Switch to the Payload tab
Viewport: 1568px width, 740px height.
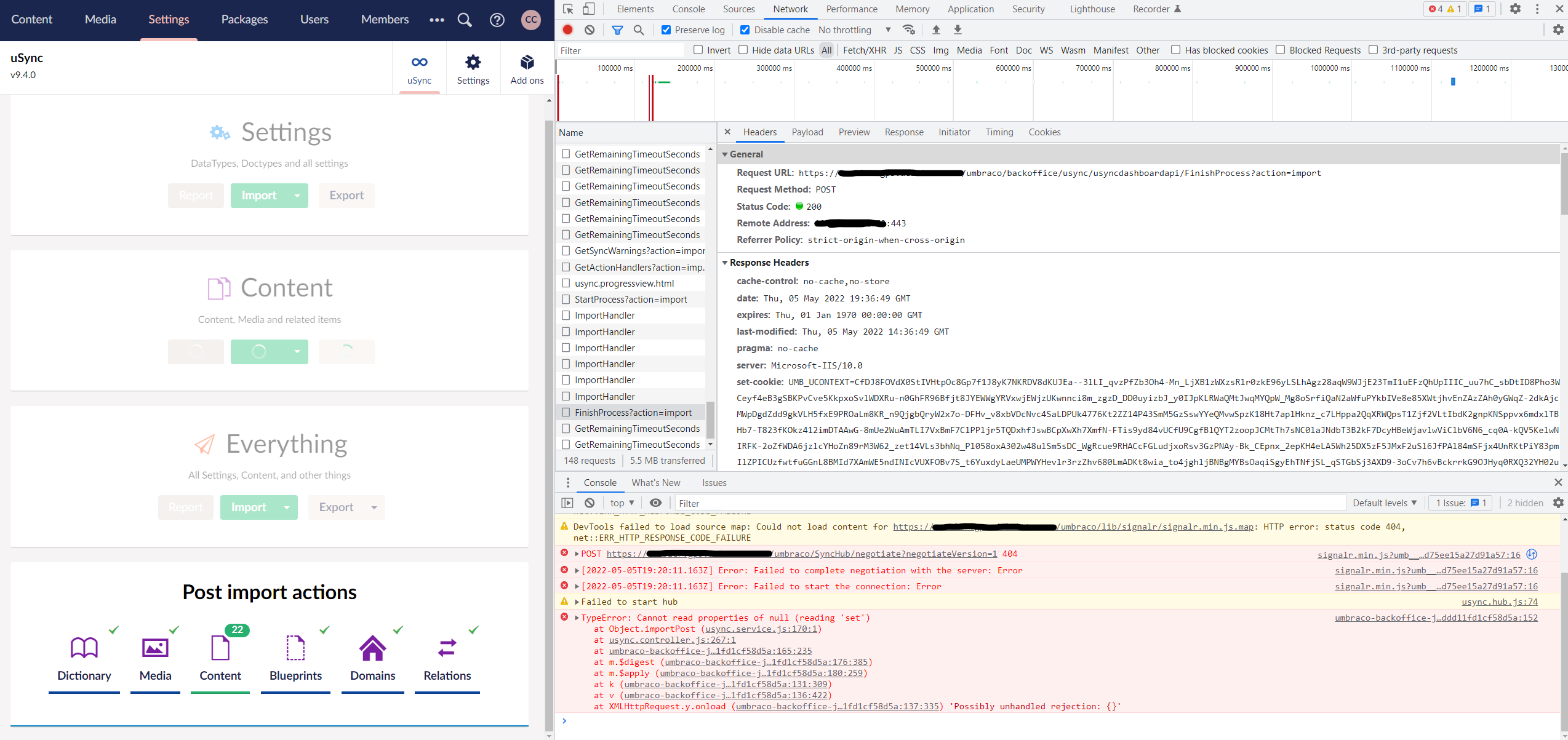click(x=807, y=132)
